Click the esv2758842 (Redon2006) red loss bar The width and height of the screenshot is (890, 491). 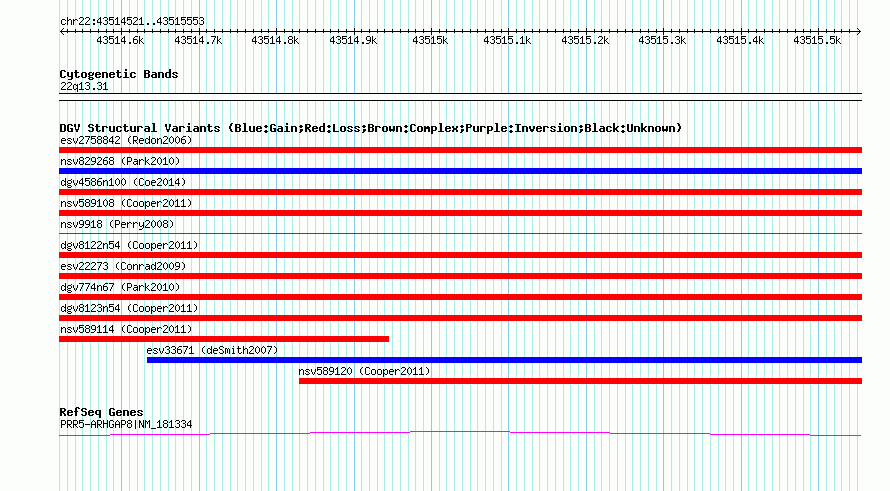pos(460,150)
